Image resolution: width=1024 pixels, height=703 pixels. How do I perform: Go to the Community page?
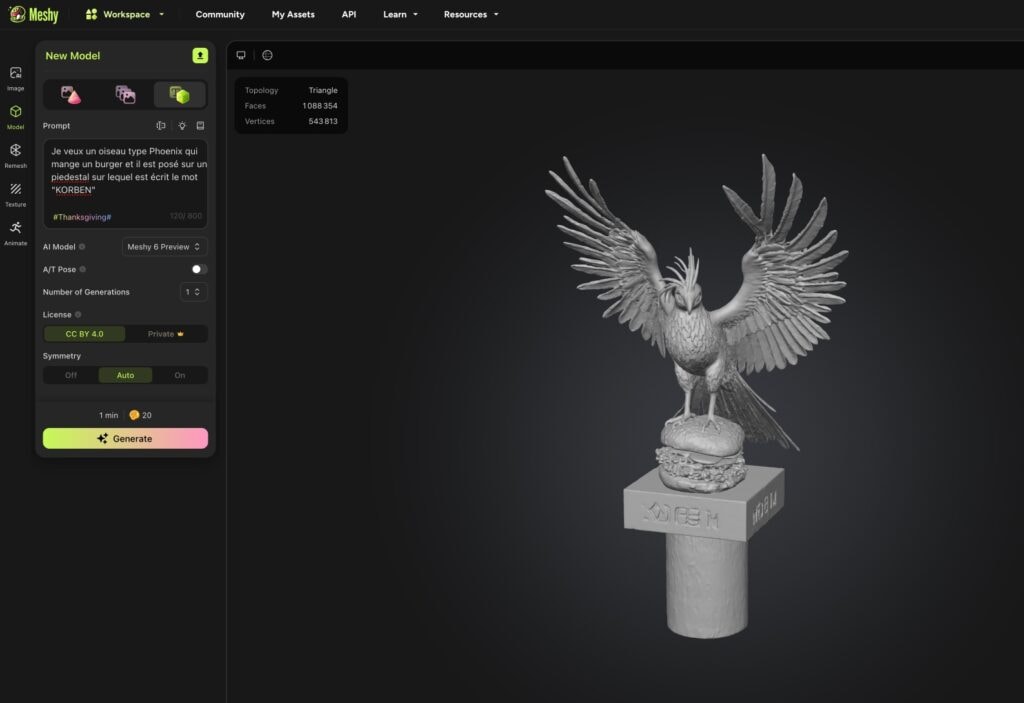pos(220,14)
